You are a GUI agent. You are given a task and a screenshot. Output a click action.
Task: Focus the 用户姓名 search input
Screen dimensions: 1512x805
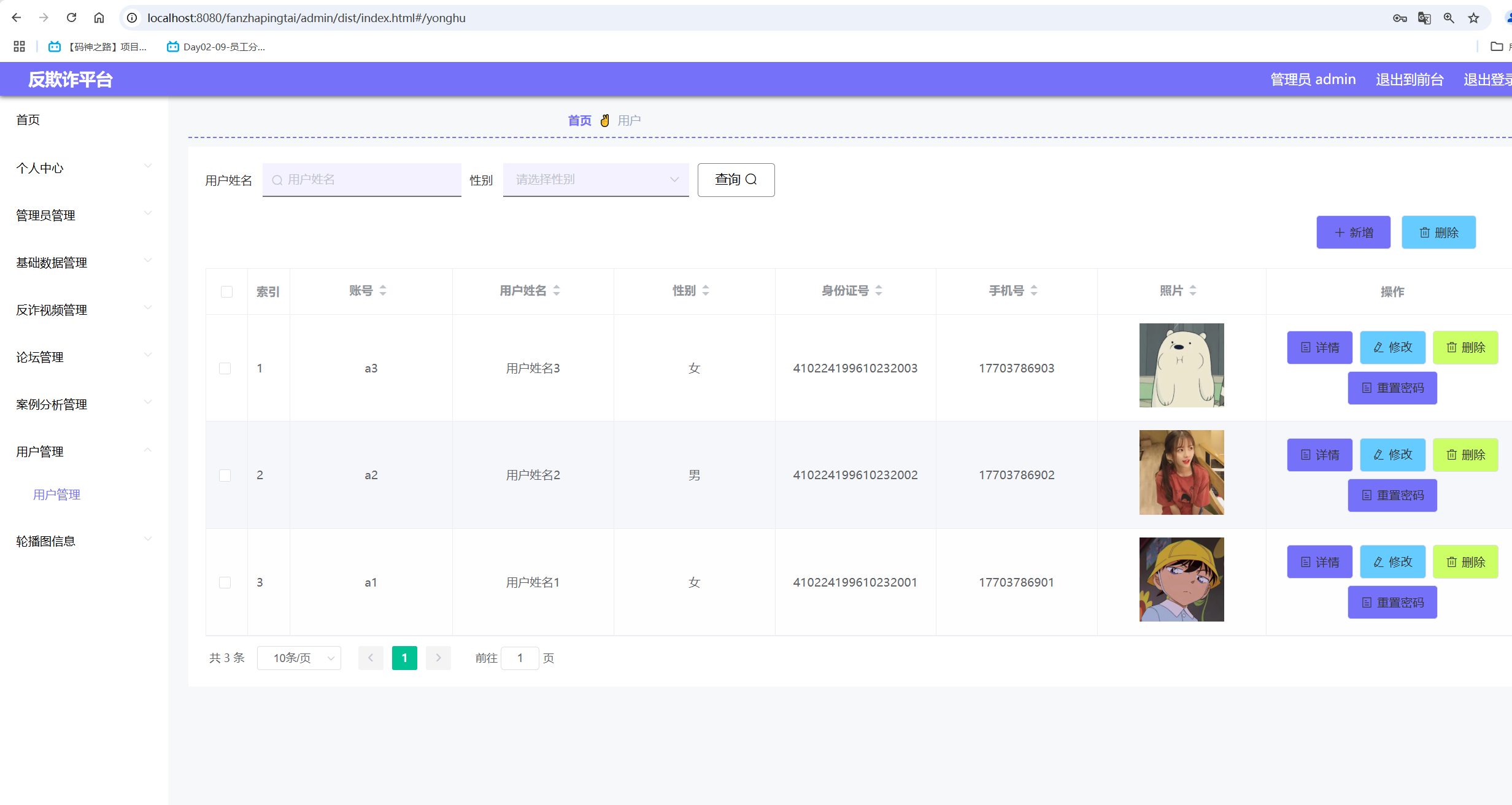[361, 180]
